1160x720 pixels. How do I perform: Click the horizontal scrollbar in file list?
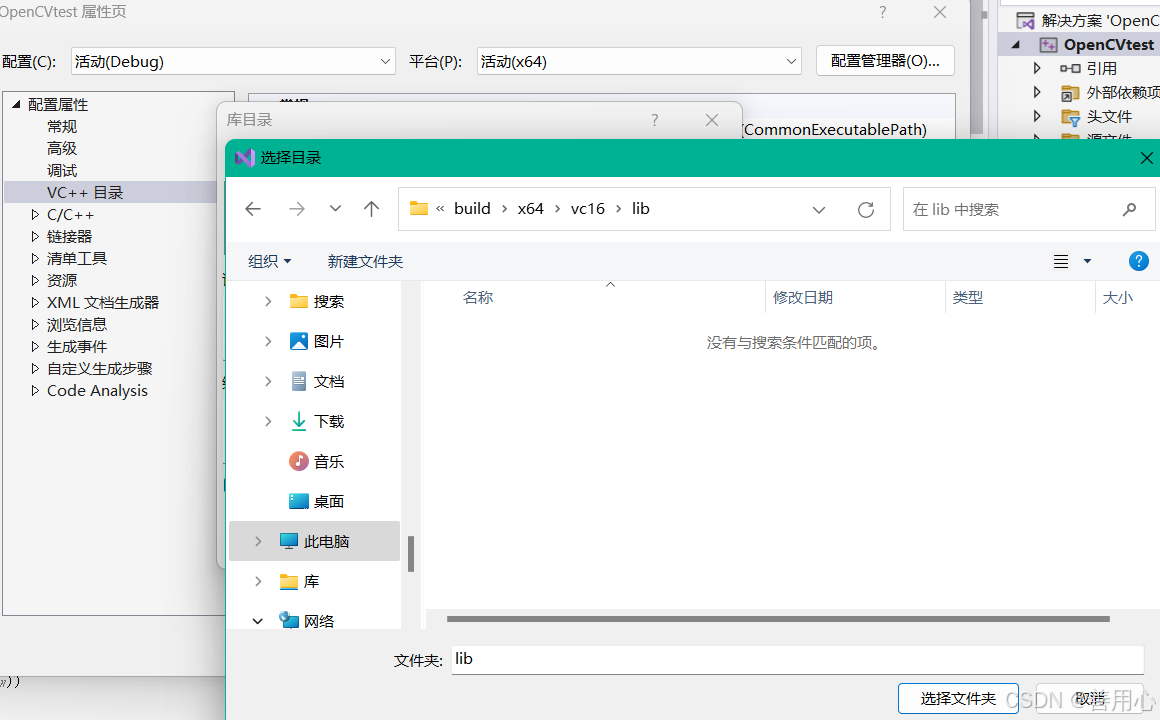click(778, 619)
